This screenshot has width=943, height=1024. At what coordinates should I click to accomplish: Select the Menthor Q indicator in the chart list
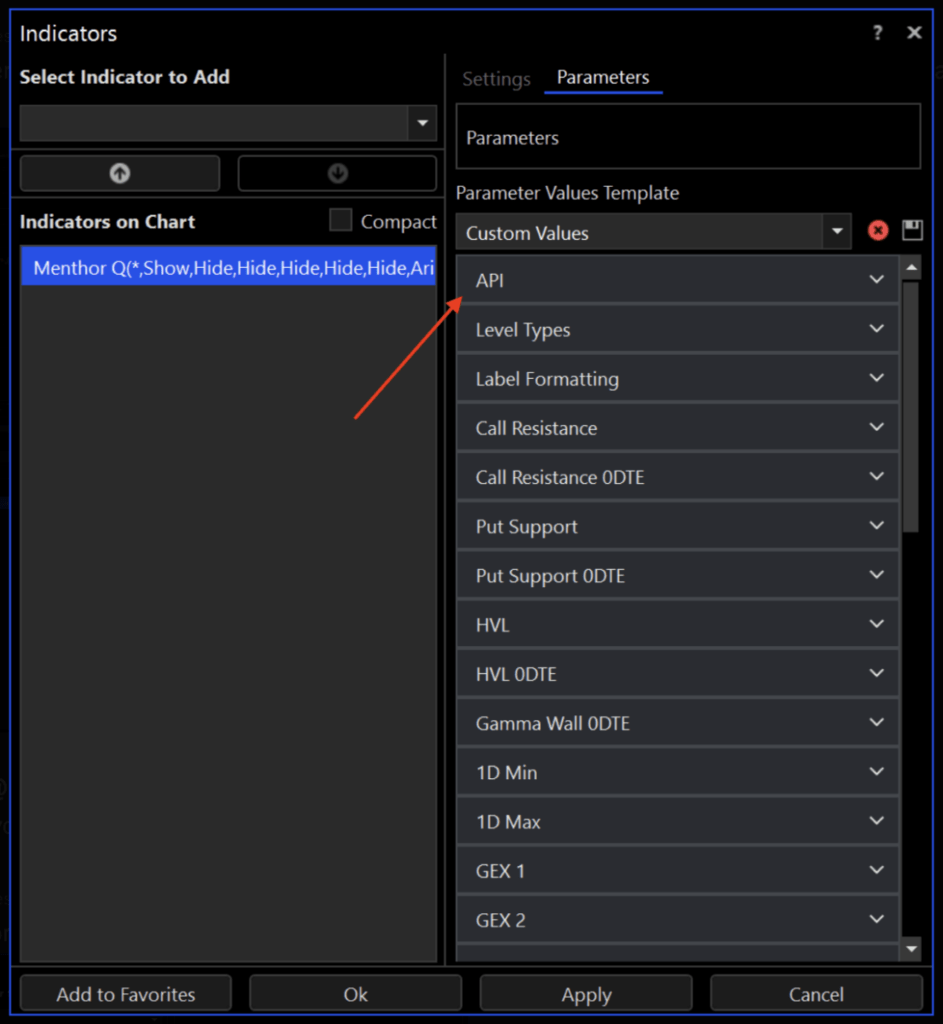pos(228,267)
